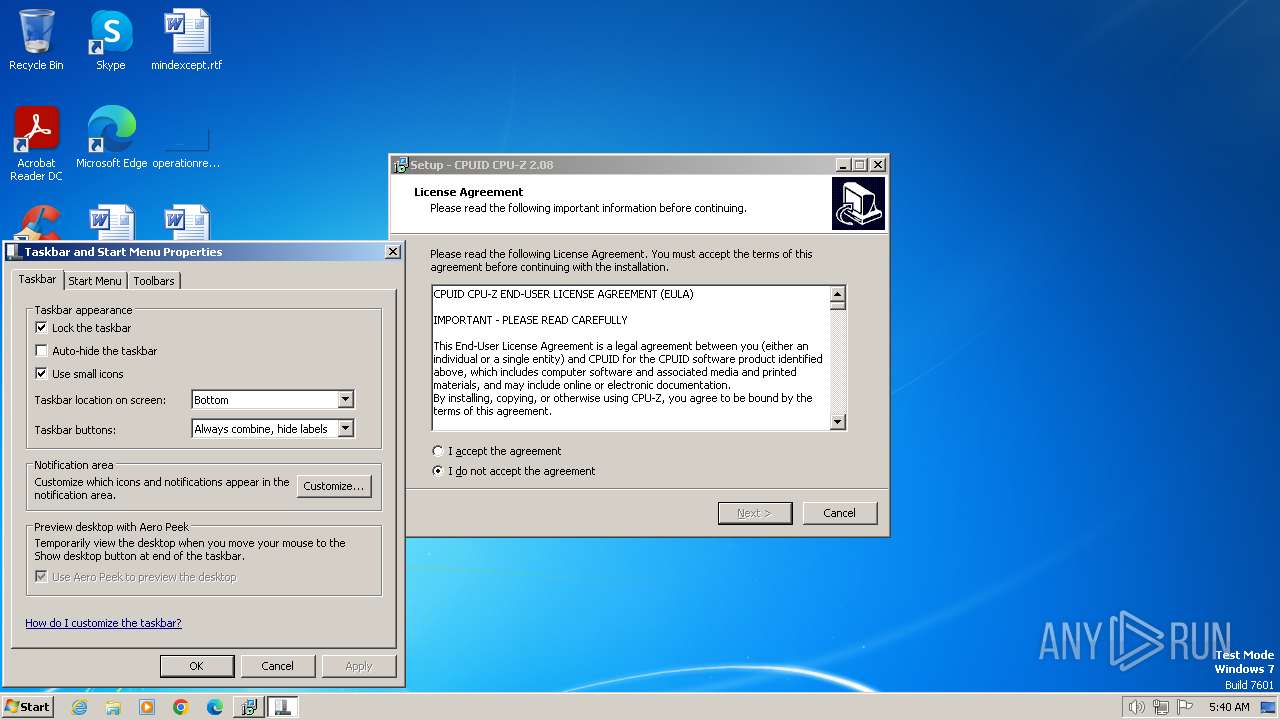Screen dimensions: 1280x720
Task: Switch to Taskbar Properties taskbar button
Action: point(282,707)
